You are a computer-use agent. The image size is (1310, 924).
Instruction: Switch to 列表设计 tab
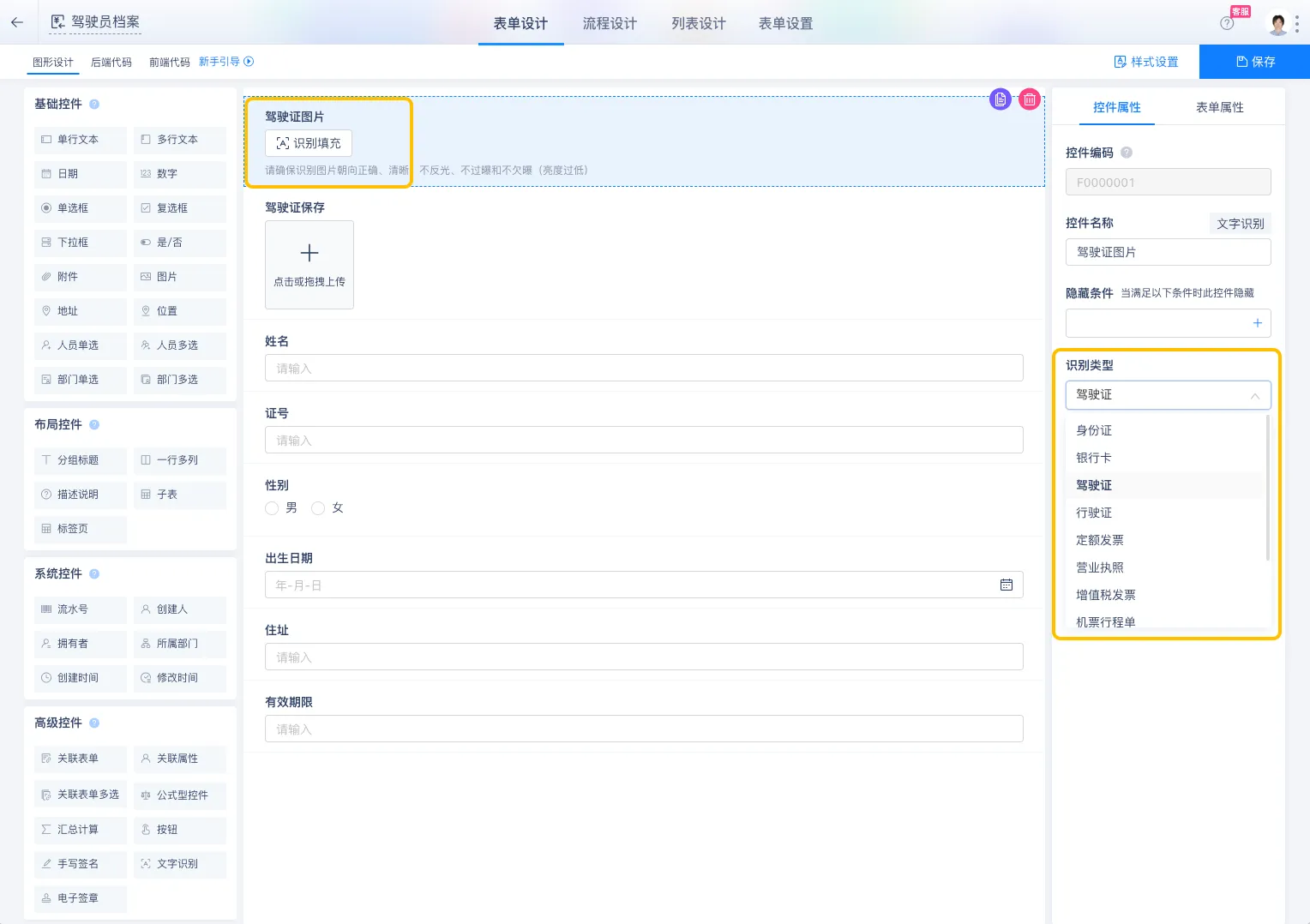(x=699, y=23)
